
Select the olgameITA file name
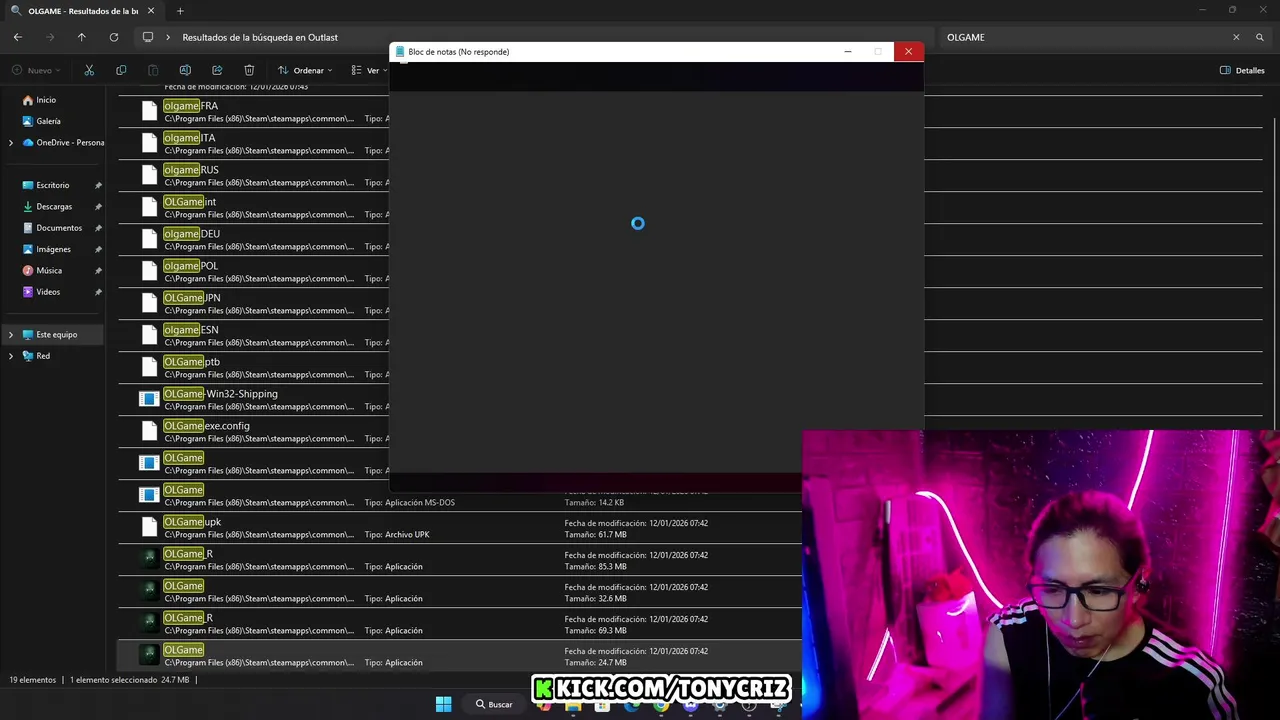(189, 138)
